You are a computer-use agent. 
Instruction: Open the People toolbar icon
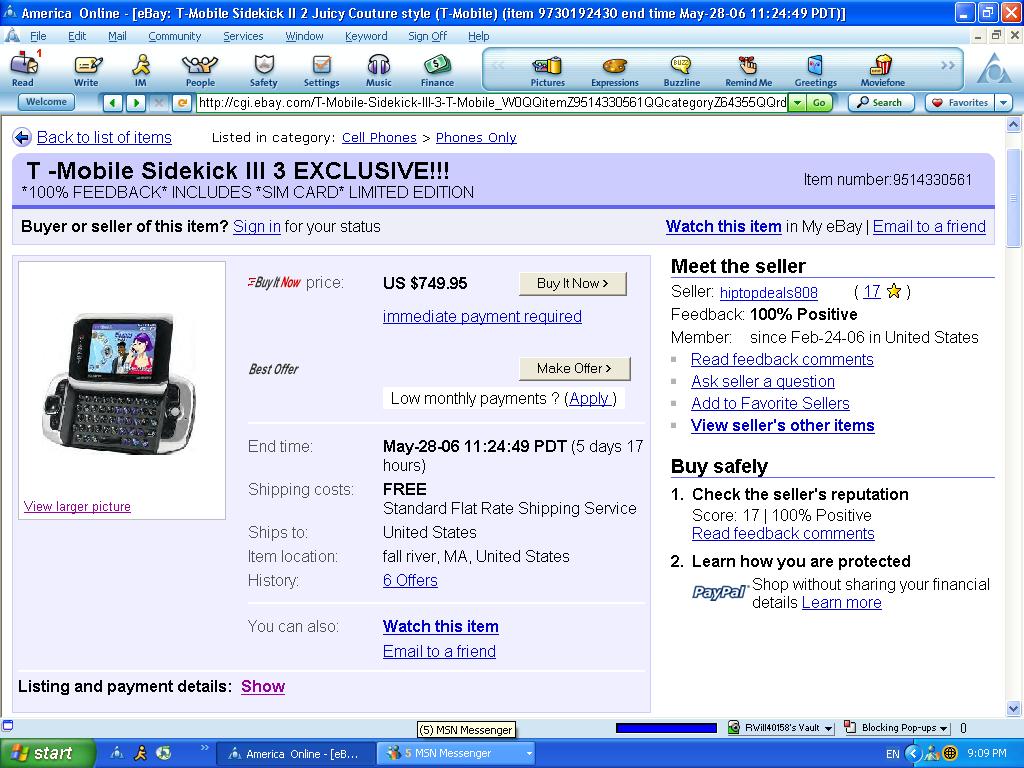(x=200, y=69)
